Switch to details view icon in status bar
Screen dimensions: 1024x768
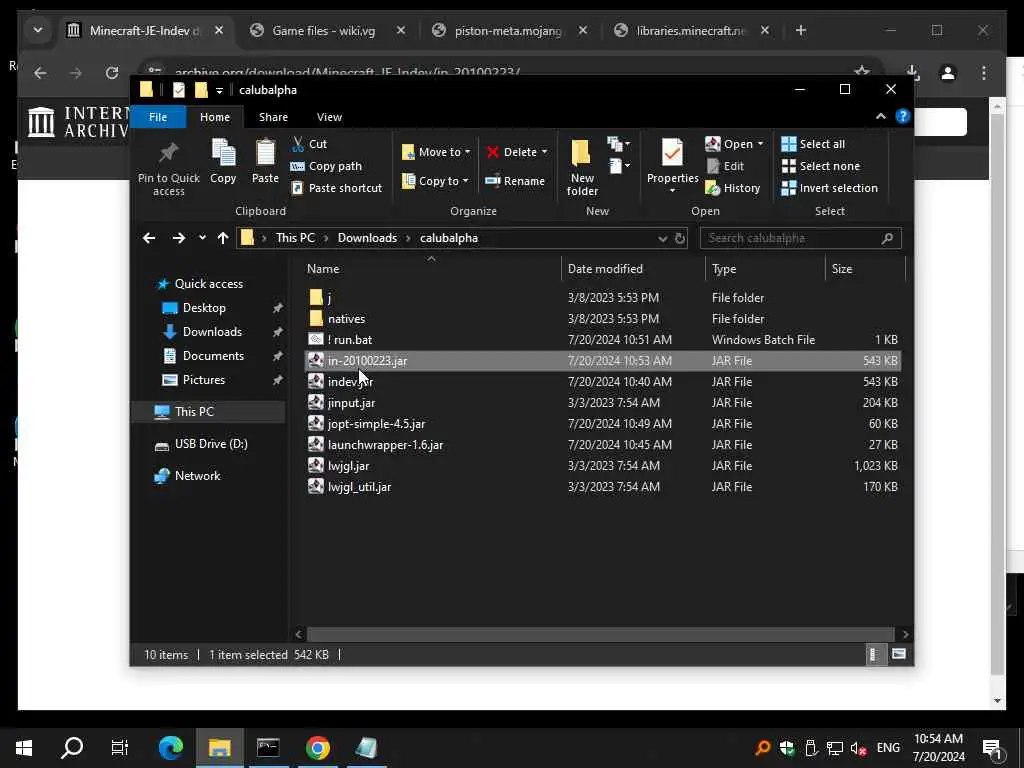pos(874,654)
